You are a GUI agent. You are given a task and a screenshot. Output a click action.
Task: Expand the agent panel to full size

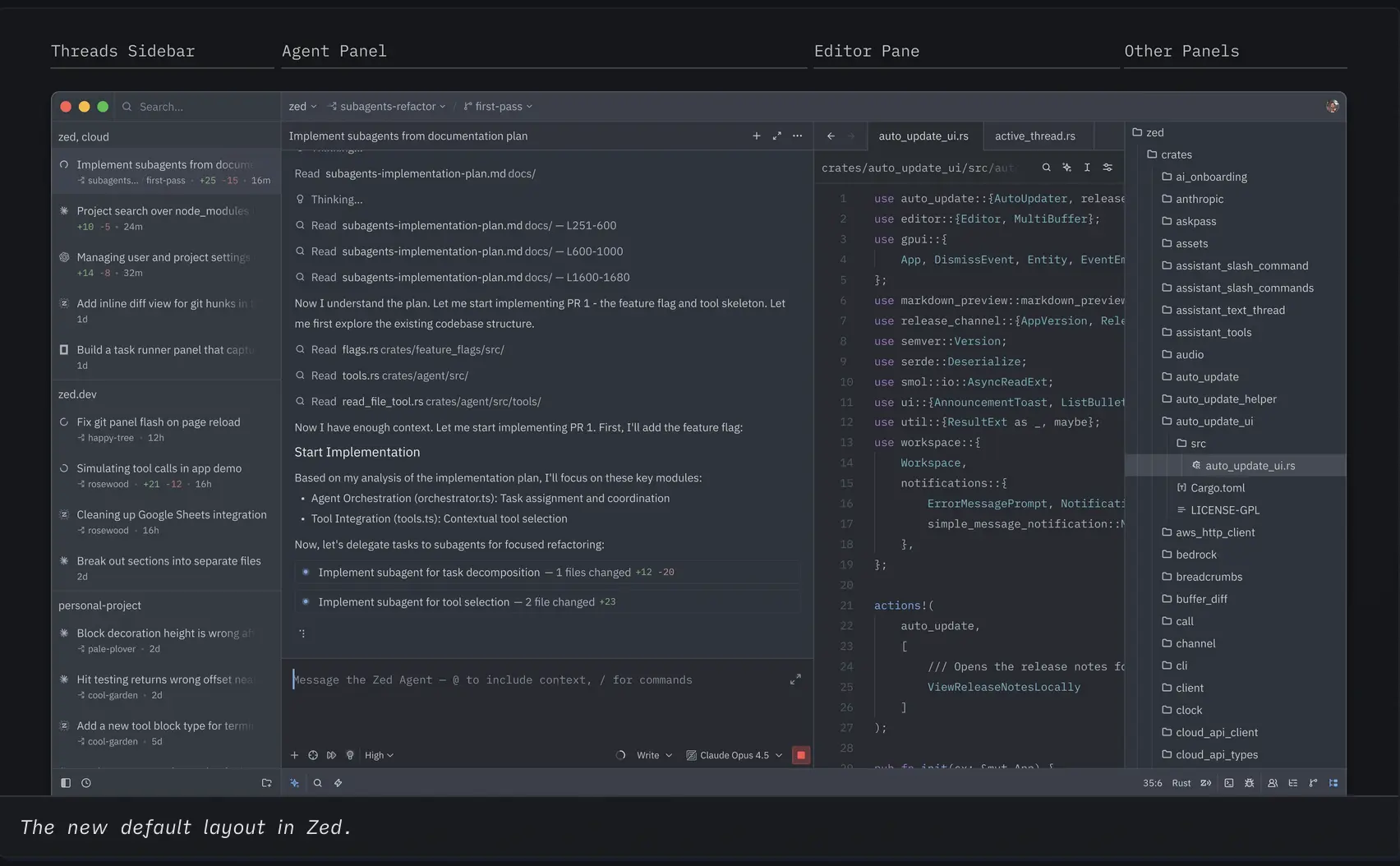[776, 136]
